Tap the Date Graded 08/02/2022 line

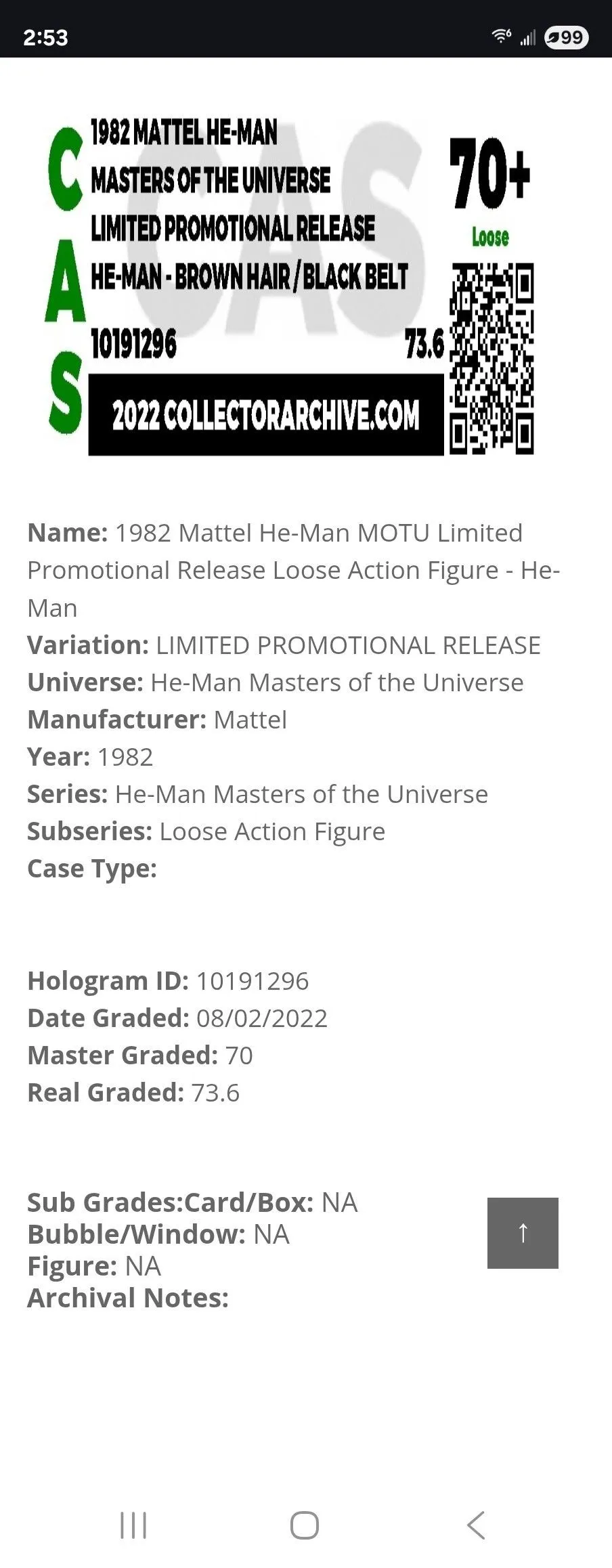point(177,1018)
